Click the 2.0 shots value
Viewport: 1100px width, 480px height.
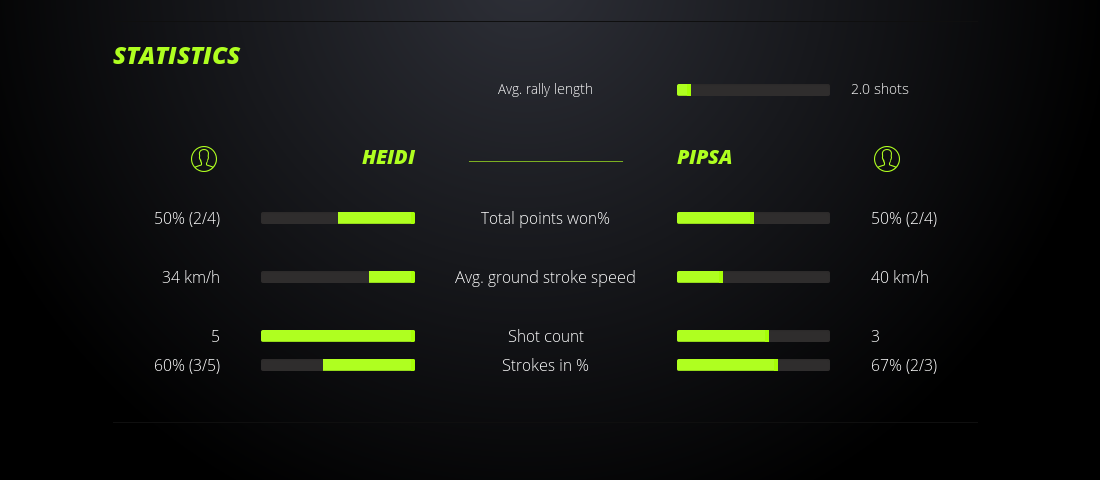(880, 89)
